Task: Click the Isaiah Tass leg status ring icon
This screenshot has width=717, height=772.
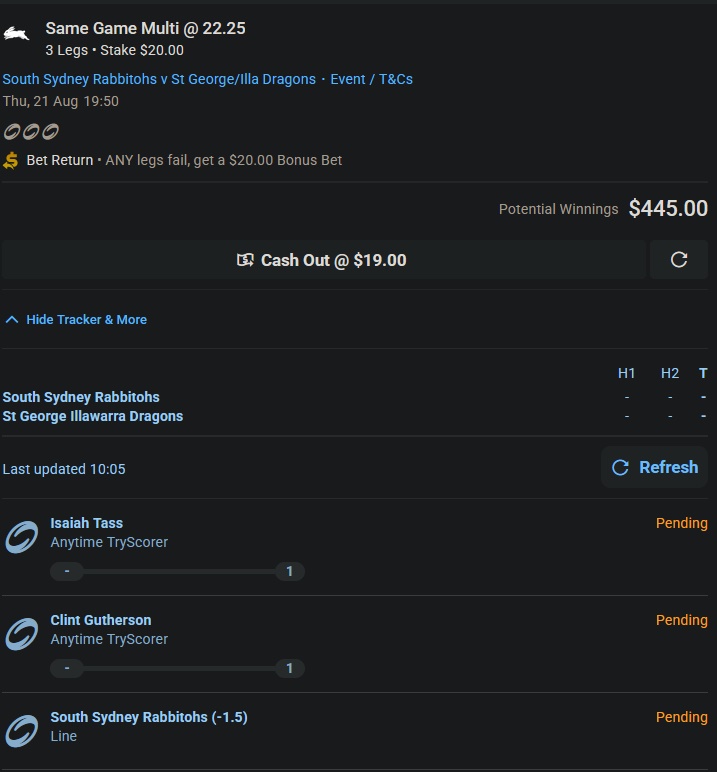Action: click(x=21, y=537)
